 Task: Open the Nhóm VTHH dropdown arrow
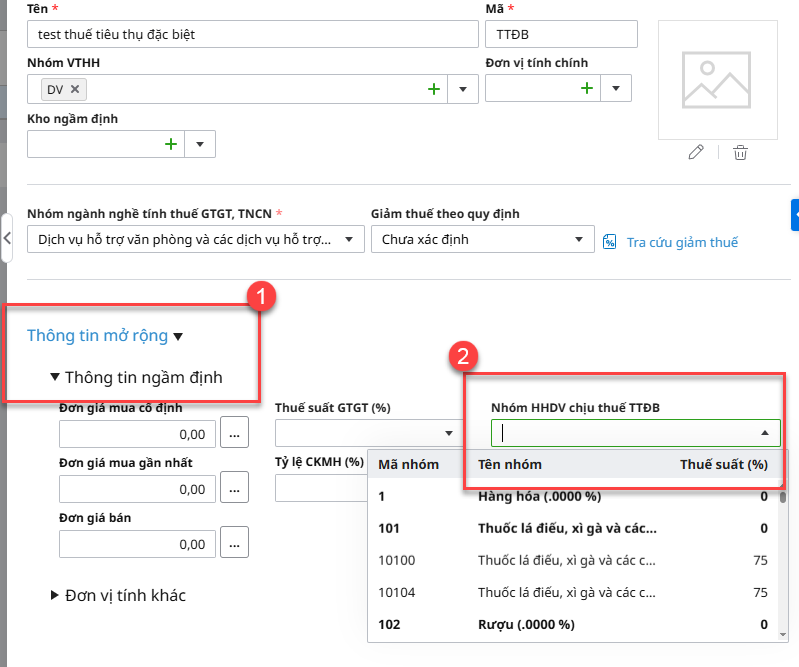[x=462, y=89]
